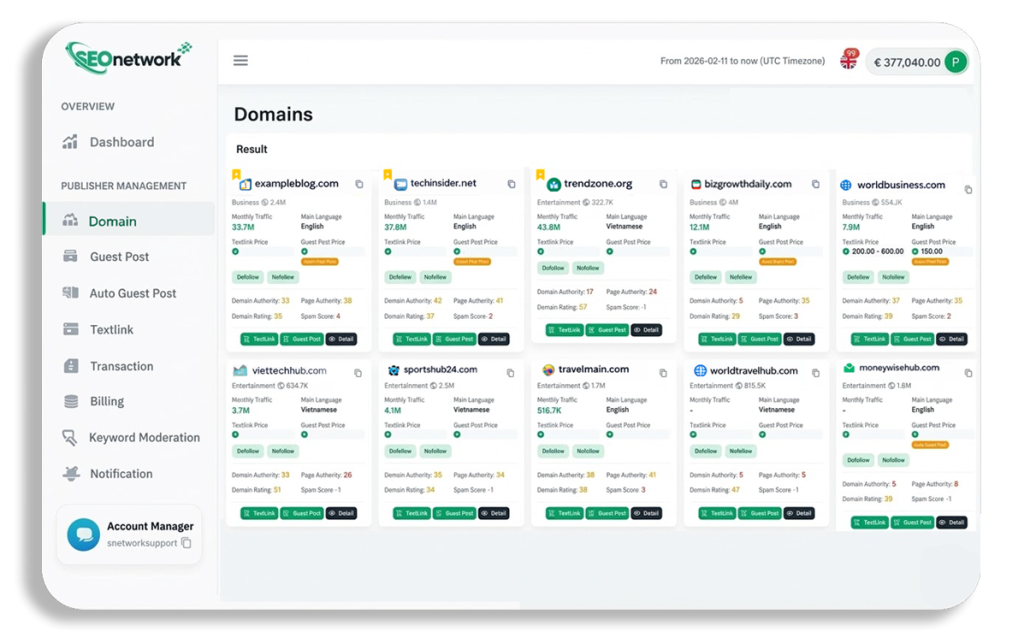Viewport: 1024px width, 632px height.
Task: Open the Auto Guest Post section
Action: point(132,293)
